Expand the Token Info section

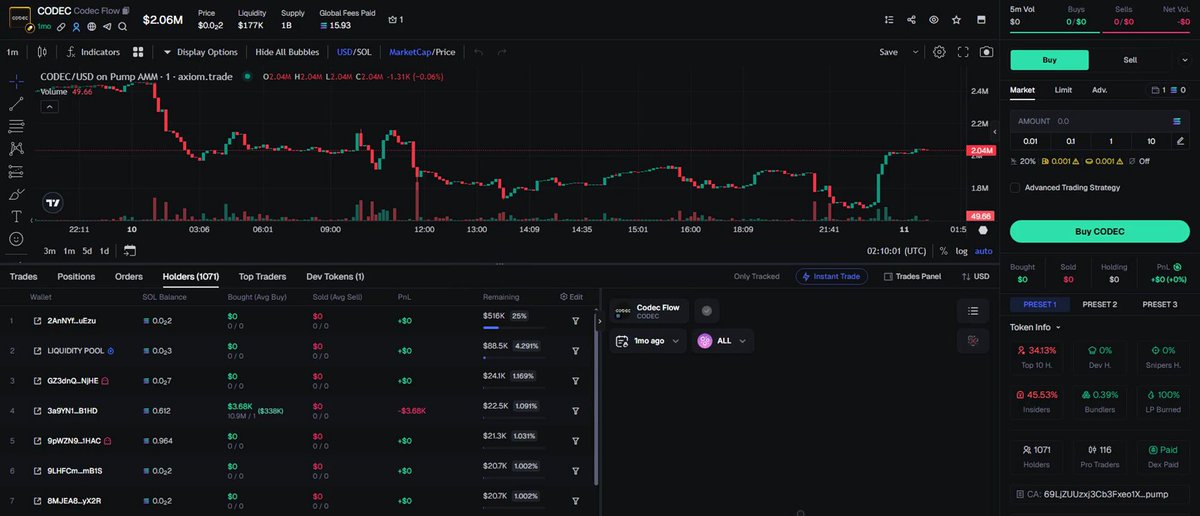1035,327
